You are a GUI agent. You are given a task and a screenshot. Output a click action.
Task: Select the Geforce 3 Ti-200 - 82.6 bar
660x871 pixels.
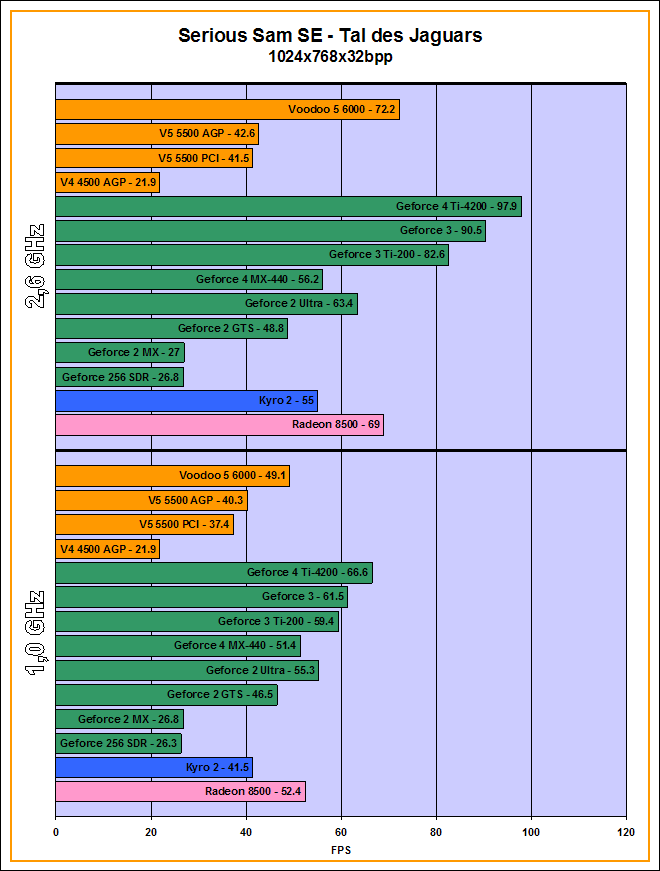252,255
